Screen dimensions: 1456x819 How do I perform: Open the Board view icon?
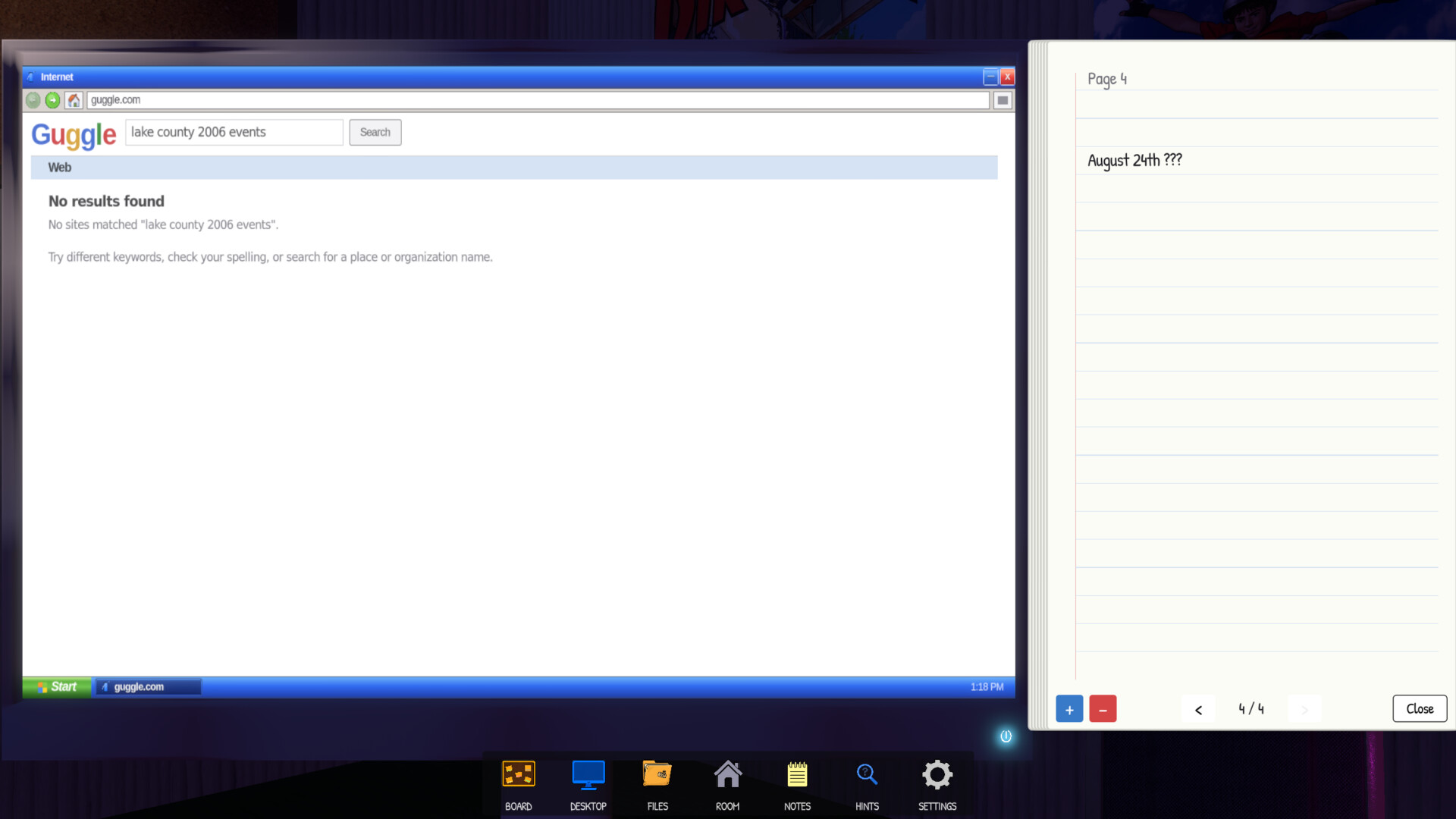[519, 774]
